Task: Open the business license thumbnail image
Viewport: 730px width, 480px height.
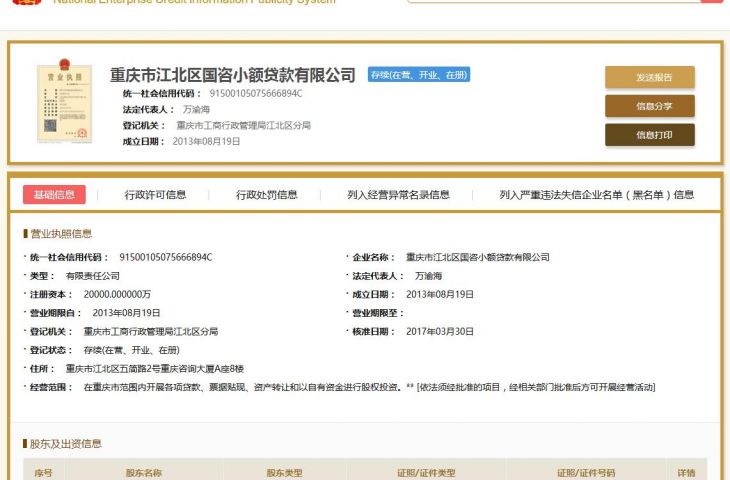Action: point(64,101)
